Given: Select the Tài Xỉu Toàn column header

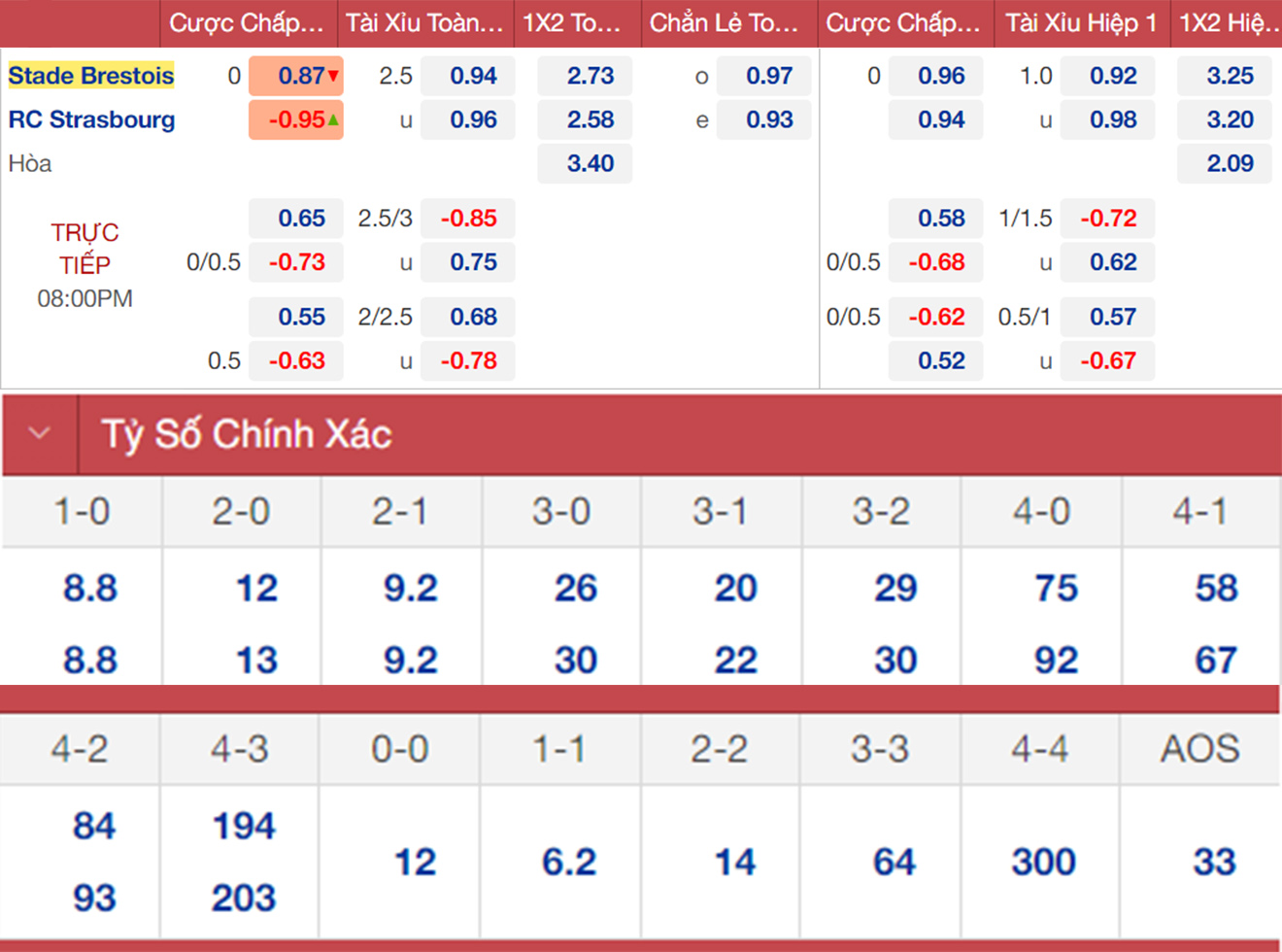Looking at the screenshot, I should 424,23.
